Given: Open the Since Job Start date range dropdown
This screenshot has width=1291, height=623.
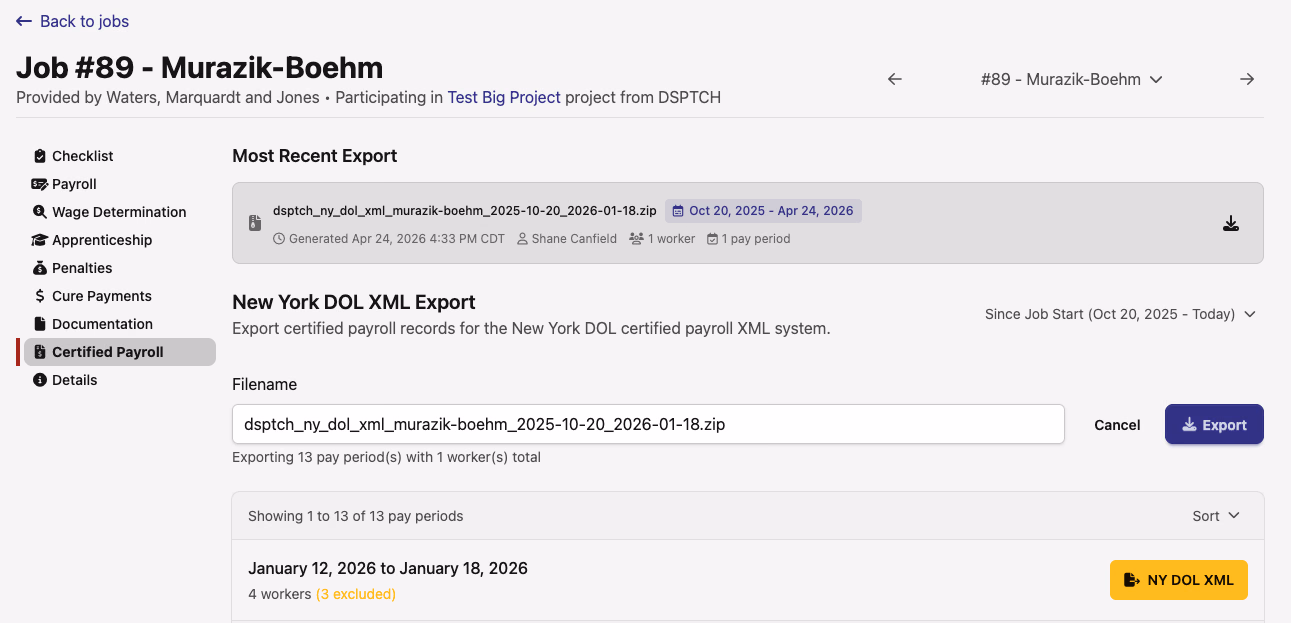Looking at the screenshot, I should (1120, 314).
